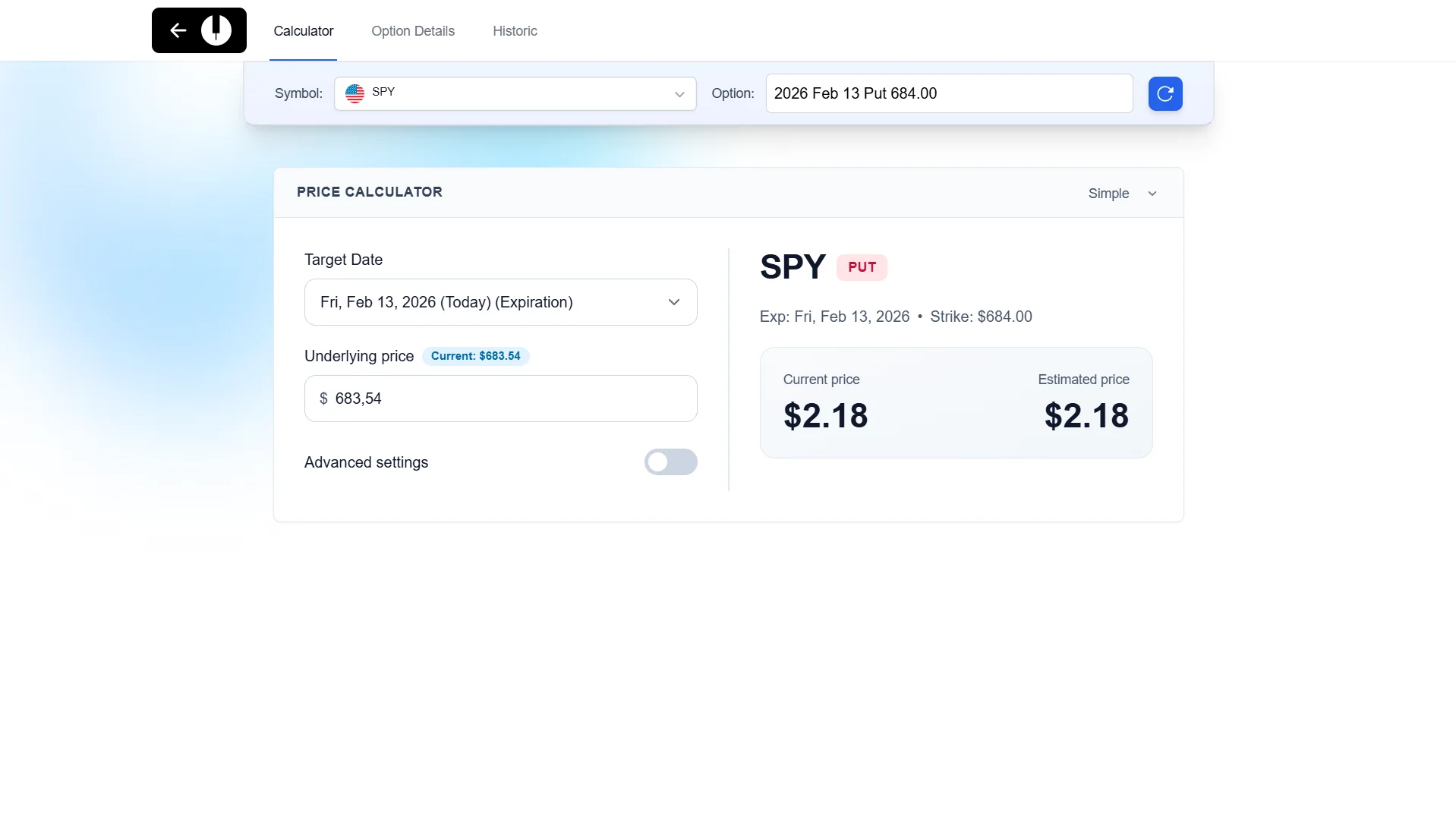
Task: Click the large SPY ticker heading
Action: coord(793,267)
